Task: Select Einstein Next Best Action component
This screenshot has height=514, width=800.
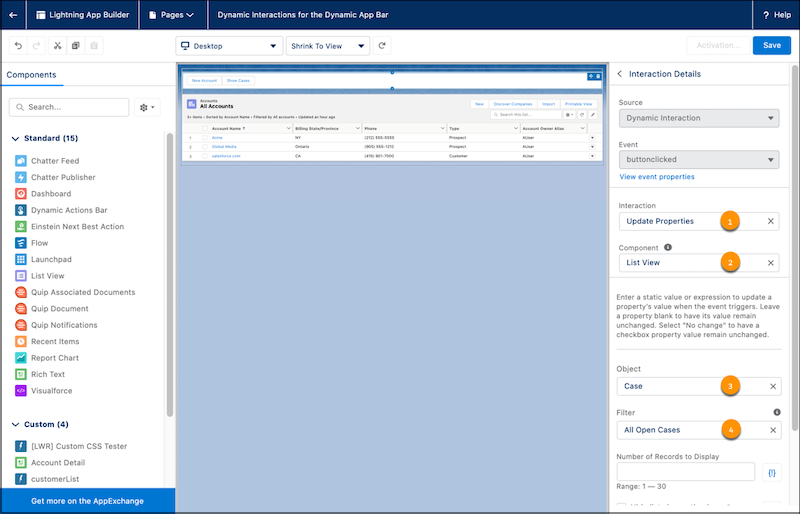Action: [x=69, y=226]
